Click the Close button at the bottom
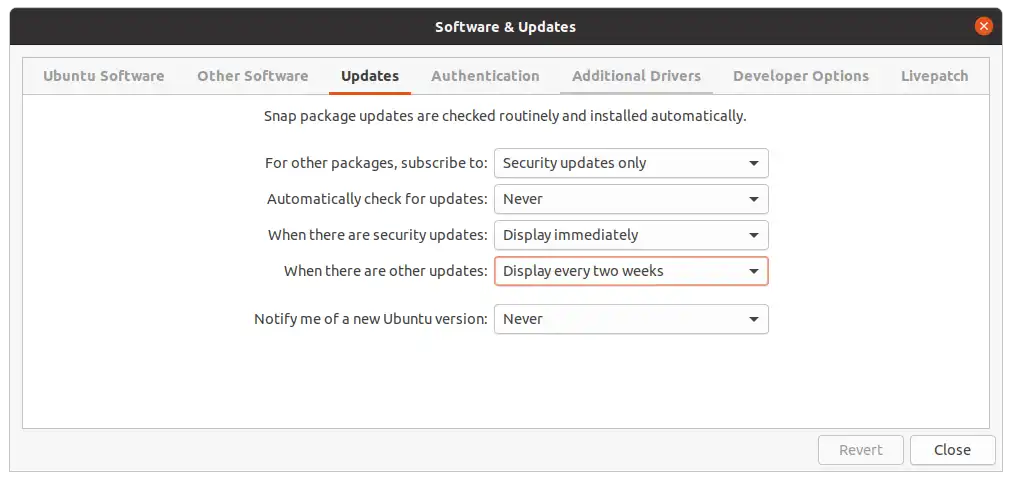1012x481 pixels. click(x=953, y=450)
